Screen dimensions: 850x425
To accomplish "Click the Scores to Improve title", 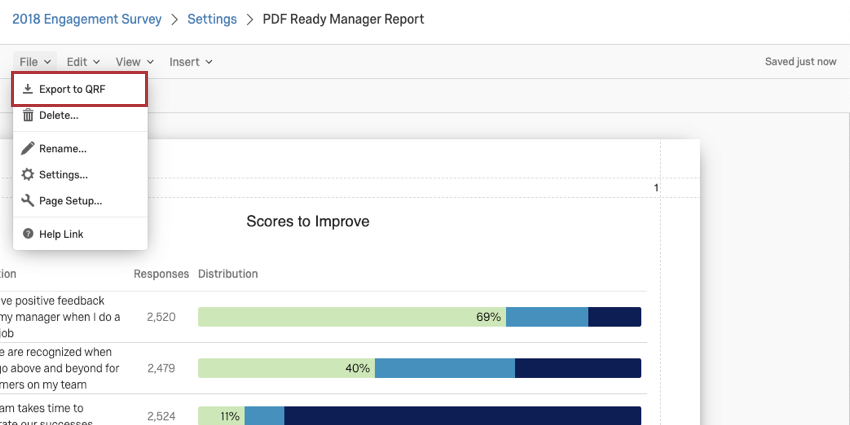I will (x=308, y=222).
